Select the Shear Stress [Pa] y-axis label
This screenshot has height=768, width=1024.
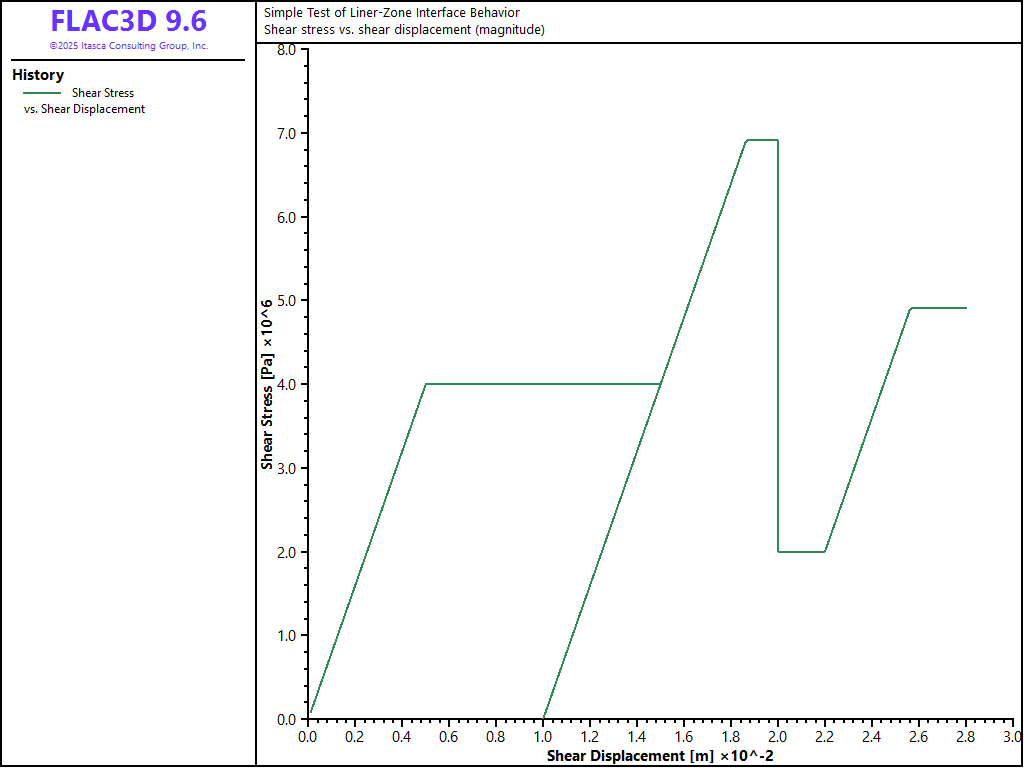[x=268, y=384]
